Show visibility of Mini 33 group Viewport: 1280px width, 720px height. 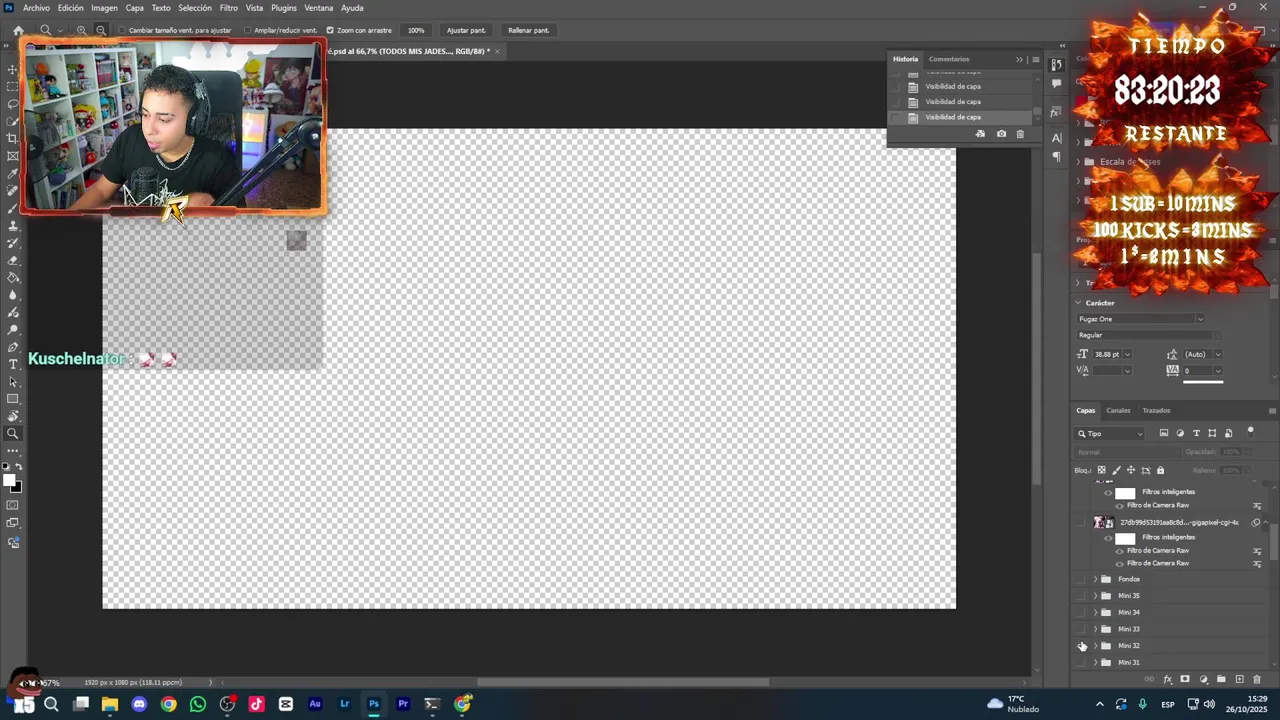coord(1081,629)
